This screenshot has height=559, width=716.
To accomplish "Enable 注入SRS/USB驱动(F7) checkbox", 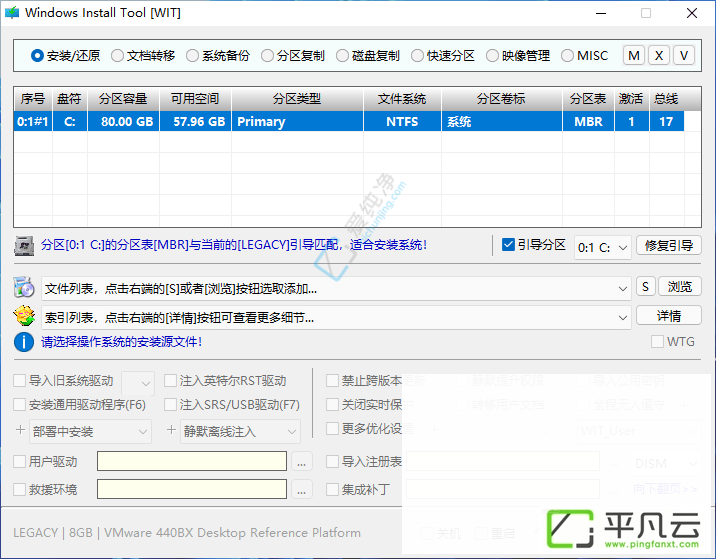I will (170, 404).
